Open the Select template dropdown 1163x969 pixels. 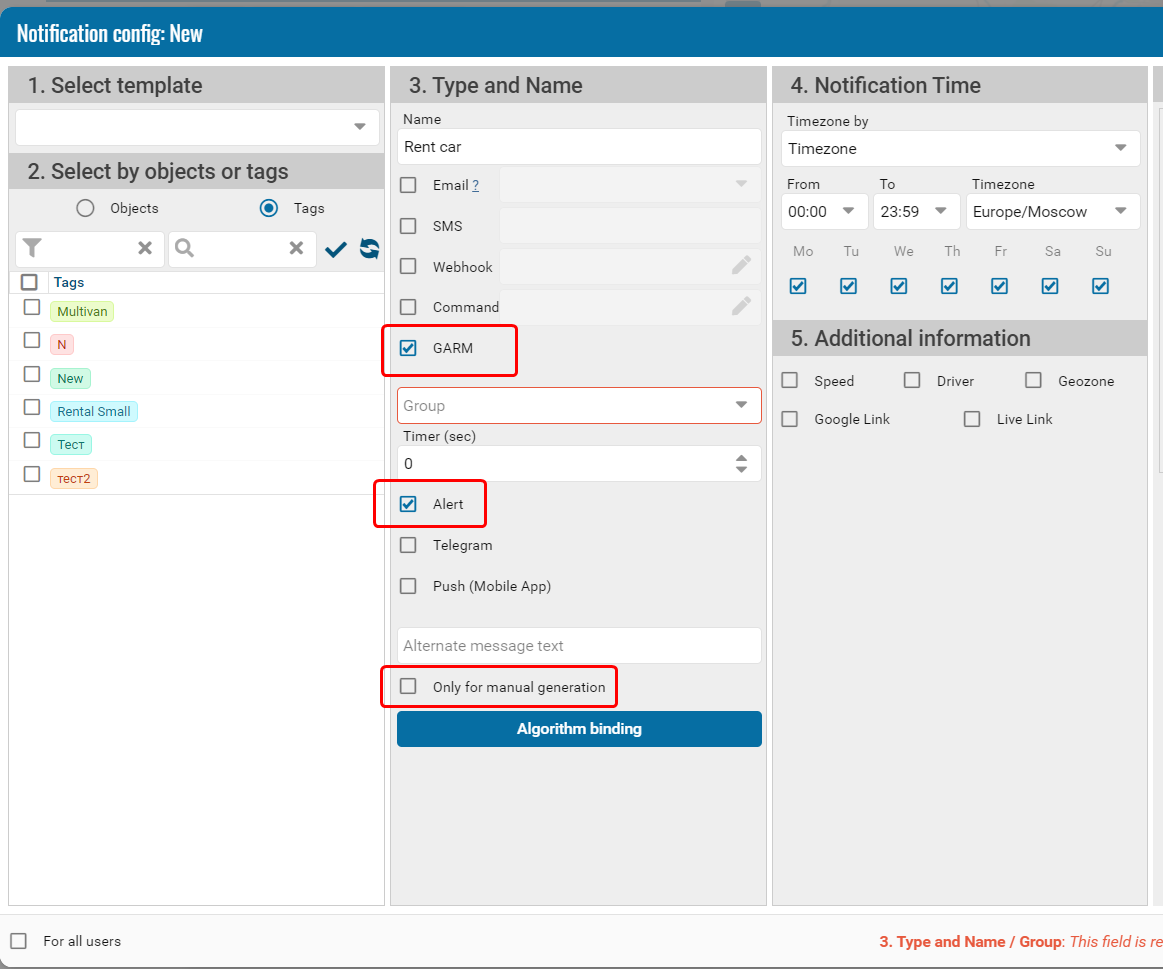tap(359, 127)
